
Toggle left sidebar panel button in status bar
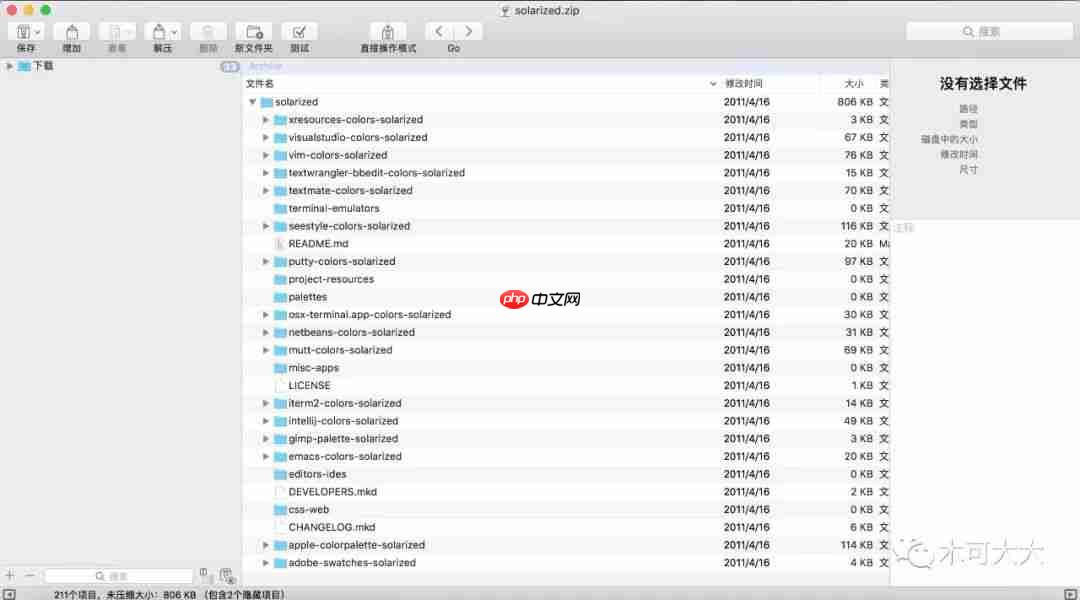click(x=9, y=594)
